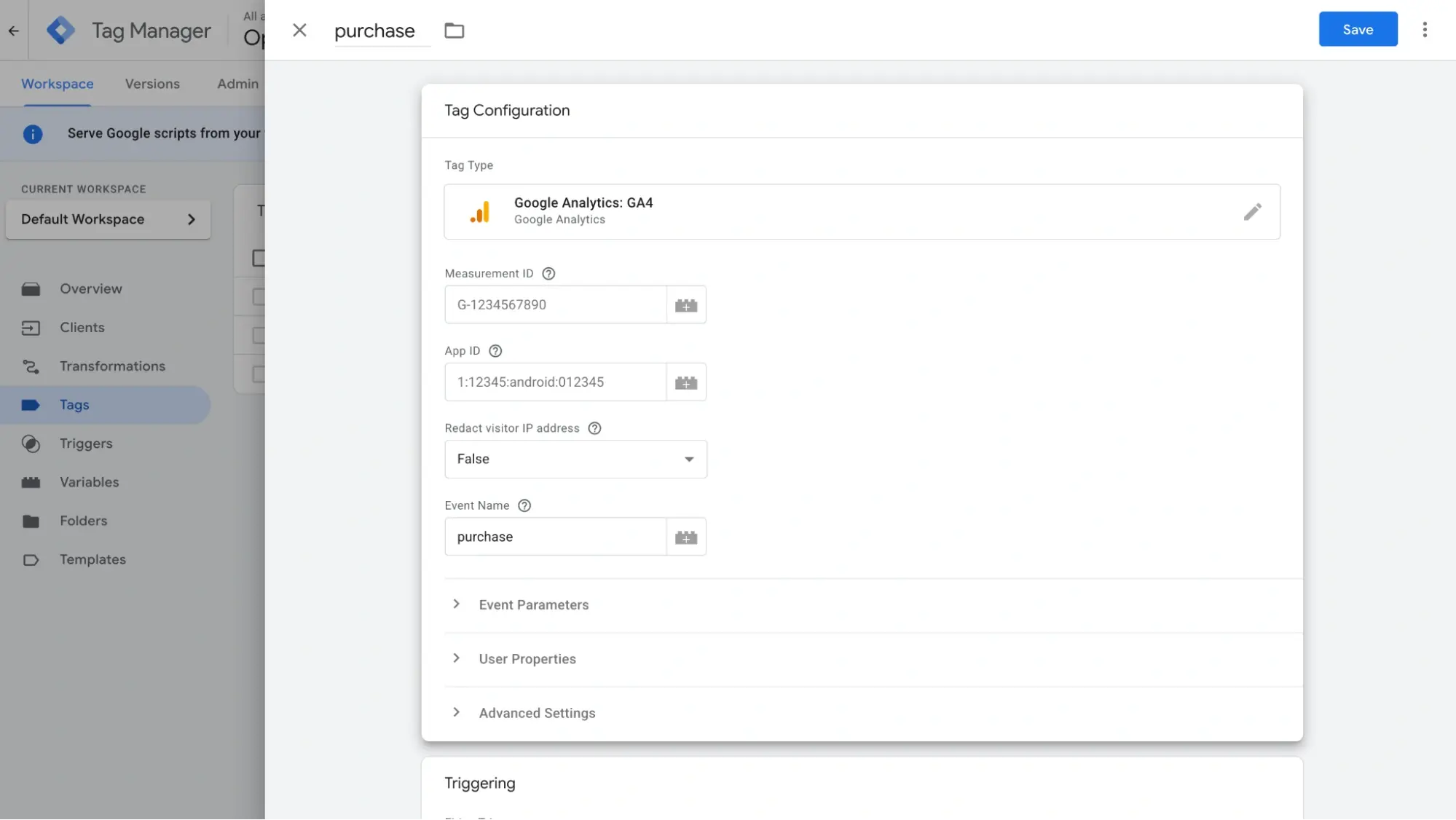Open the Default Workspace selector
Image resolution: width=1456 pixels, height=820 pixels.
[x=108, y=219]
